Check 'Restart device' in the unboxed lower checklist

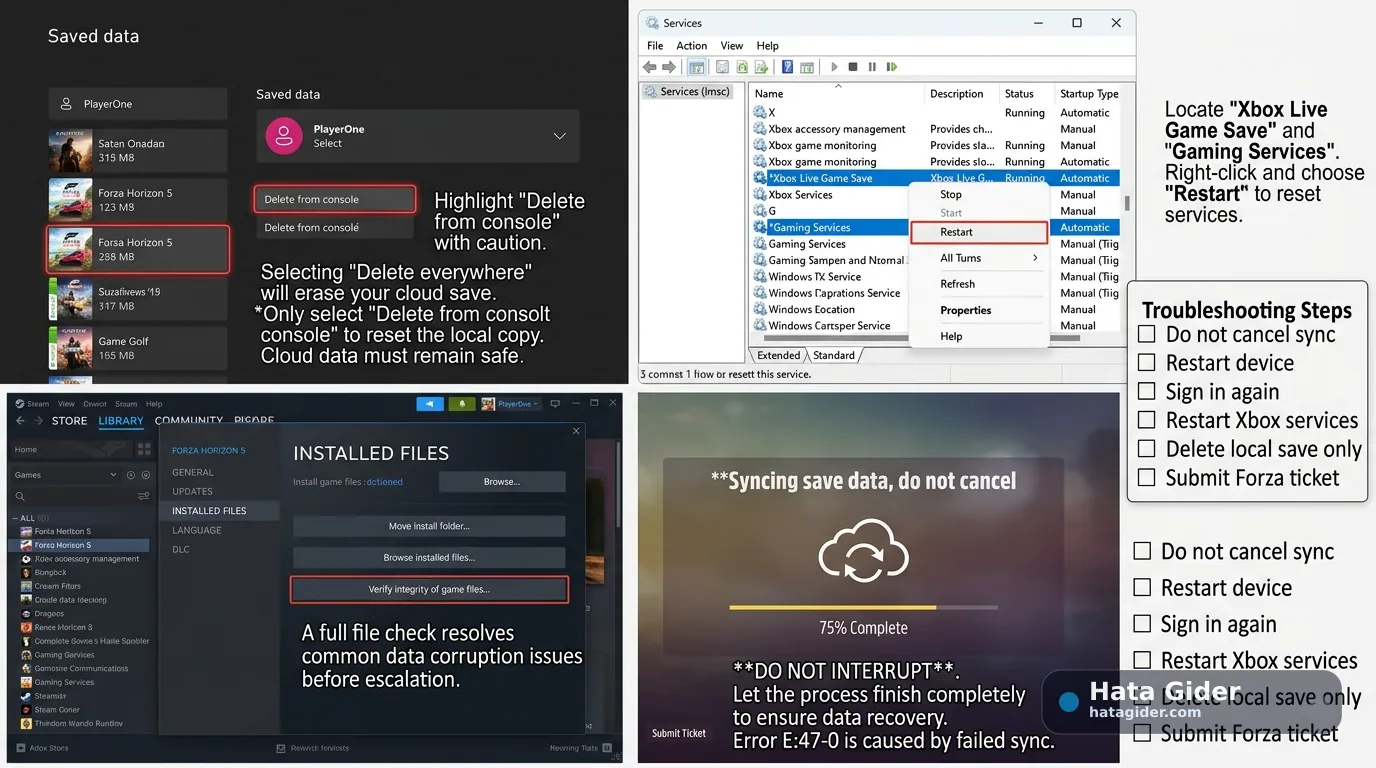coord(1142,587)
